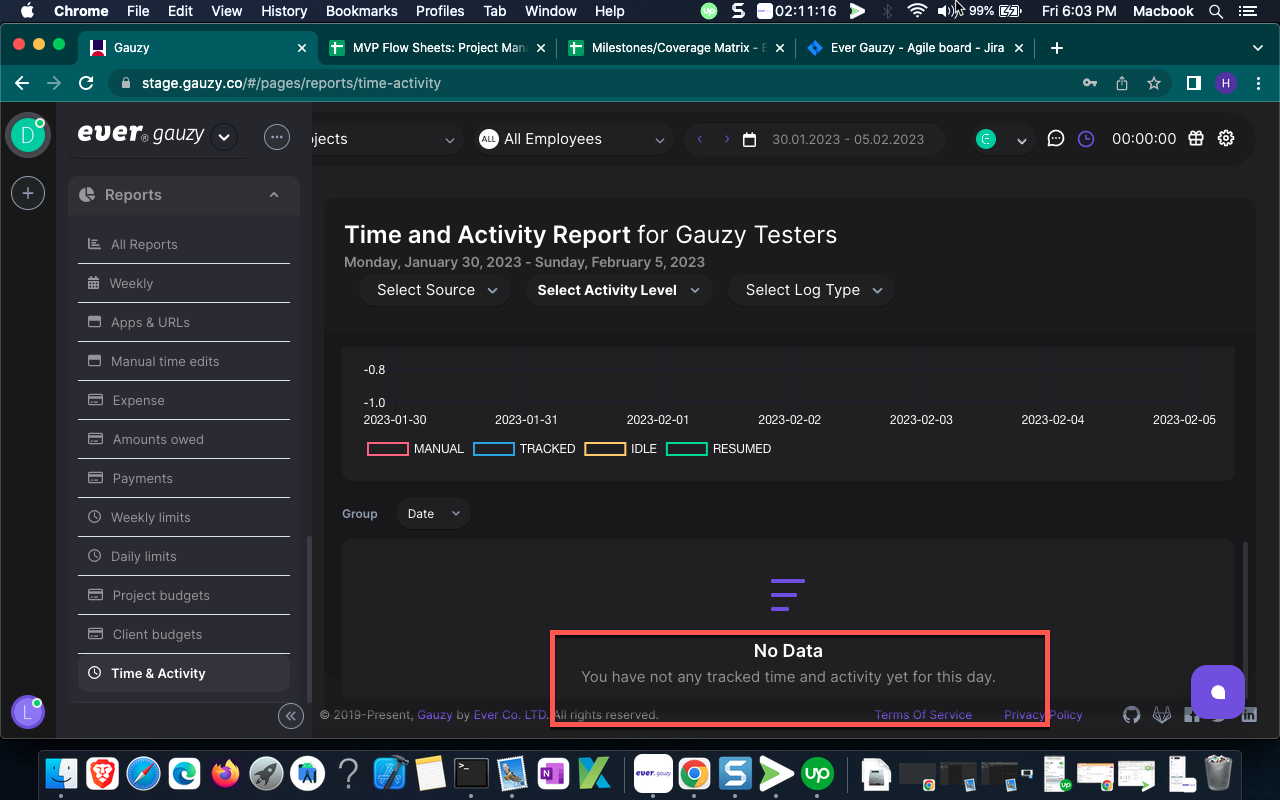The height and width of the screenshot is (800, 1280).
Task: Open green user avatar dropdown in header
Action: click(1002, 139)
